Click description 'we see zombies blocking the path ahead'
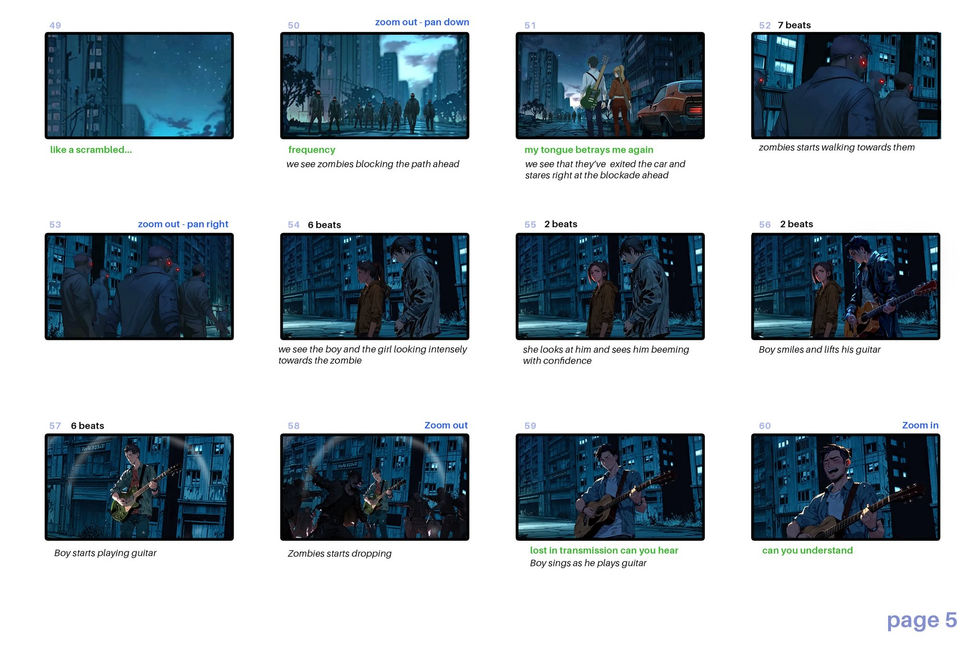The height and width of the screenshot is (645, 980). click(372, 164)
